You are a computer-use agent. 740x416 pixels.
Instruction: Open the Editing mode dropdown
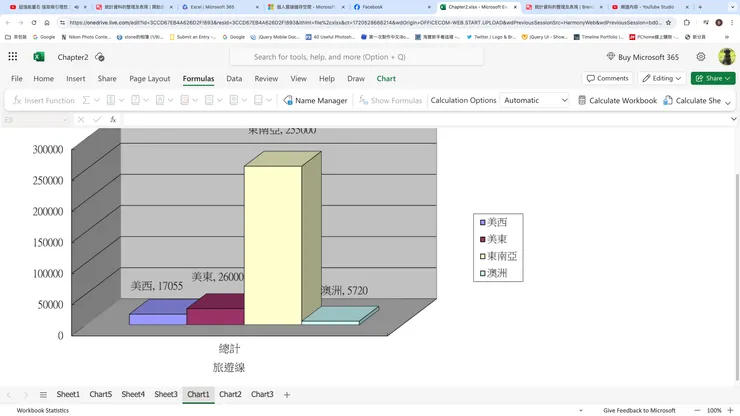coord(662,78)
